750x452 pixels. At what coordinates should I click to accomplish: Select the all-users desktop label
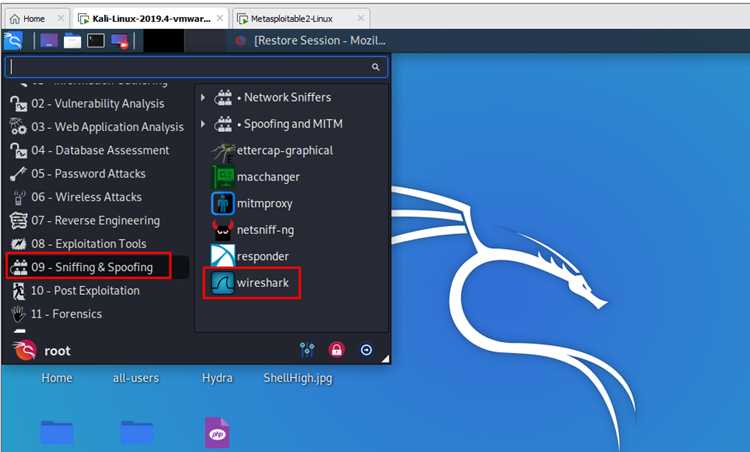(x=136, y=378)
